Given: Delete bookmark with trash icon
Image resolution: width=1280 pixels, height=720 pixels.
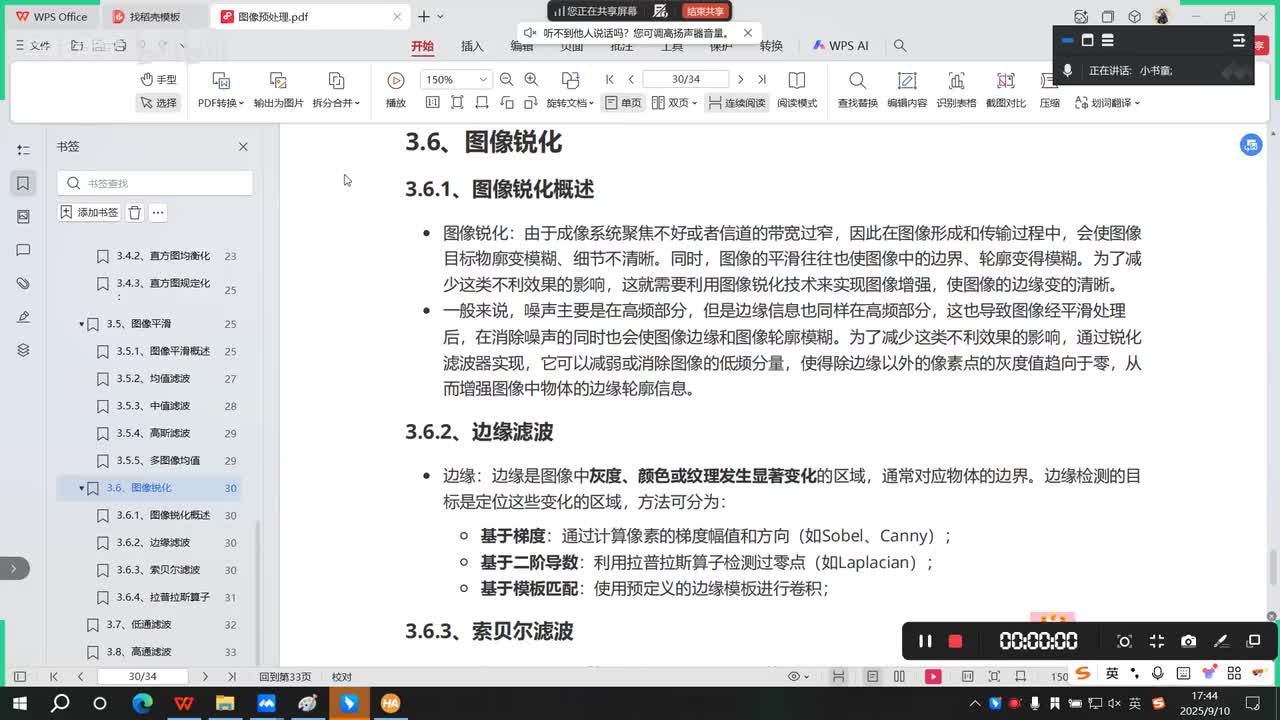Looking at the screenshot, I should pyautogui.click(x=135, y=212).
